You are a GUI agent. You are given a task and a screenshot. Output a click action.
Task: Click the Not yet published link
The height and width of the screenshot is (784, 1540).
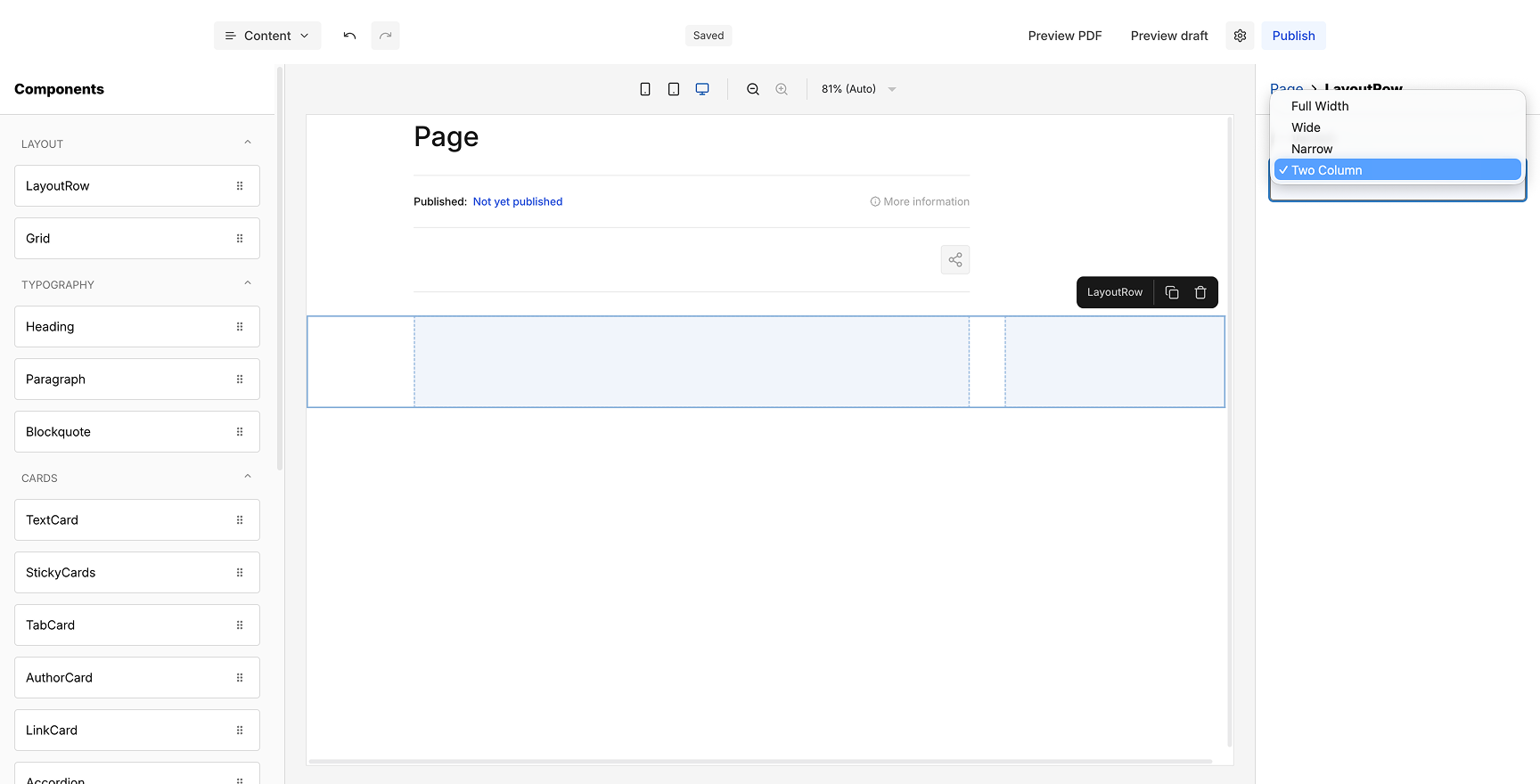(x=518, y=201)
